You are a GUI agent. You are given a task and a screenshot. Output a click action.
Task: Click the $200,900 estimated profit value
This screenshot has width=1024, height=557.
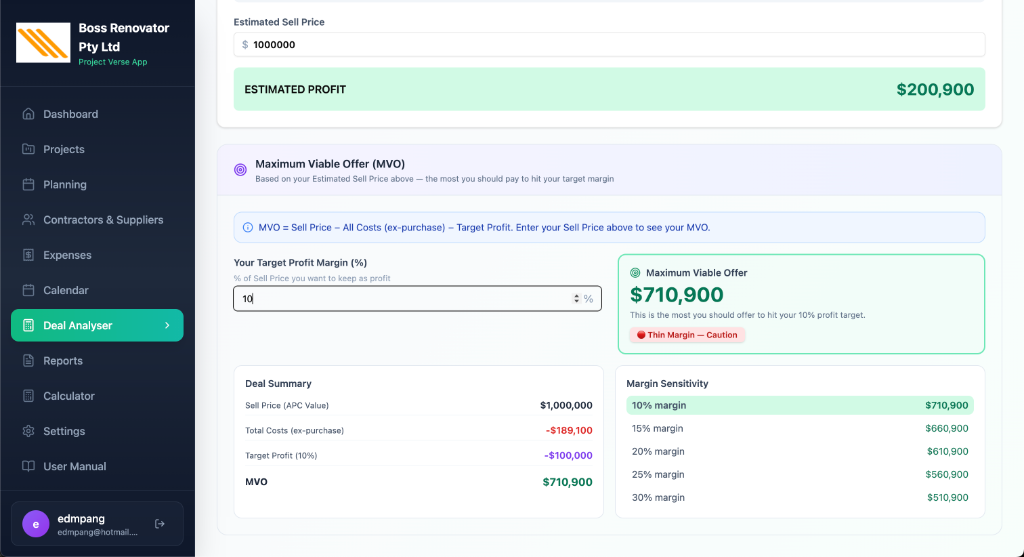[x=935, y=89]
